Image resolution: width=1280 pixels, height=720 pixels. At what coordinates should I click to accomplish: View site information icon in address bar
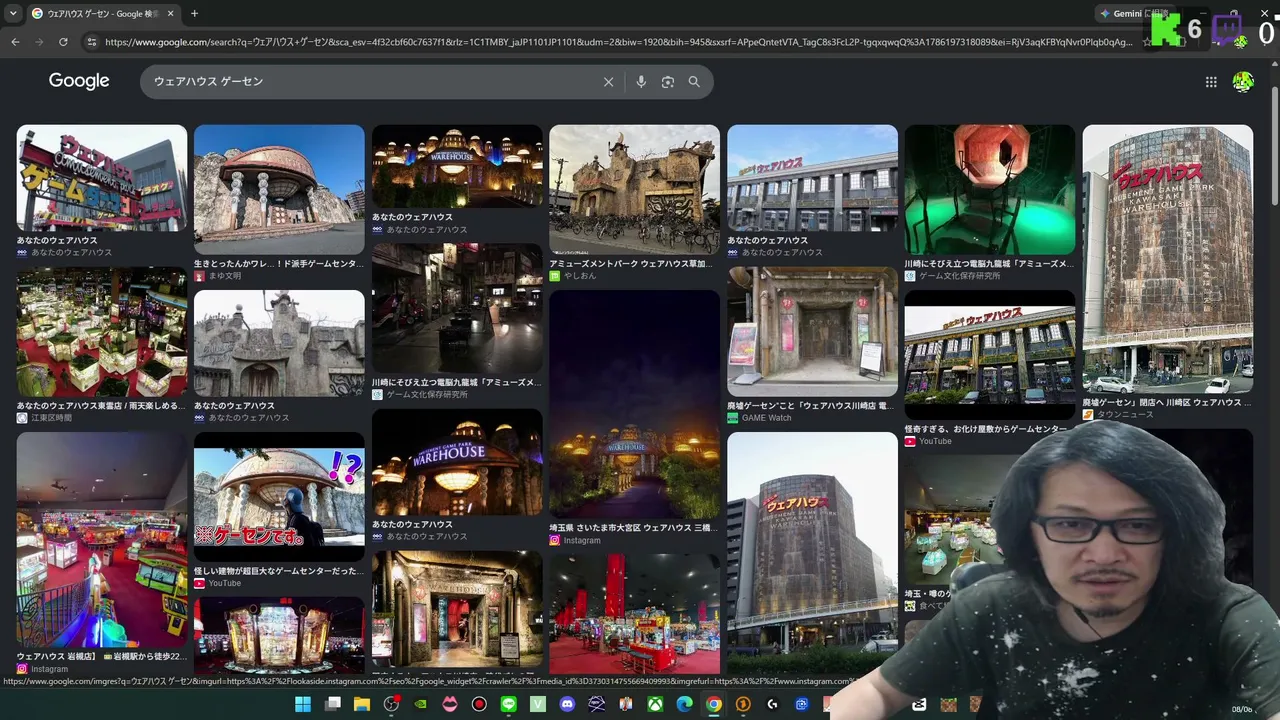tap(92, 42)
